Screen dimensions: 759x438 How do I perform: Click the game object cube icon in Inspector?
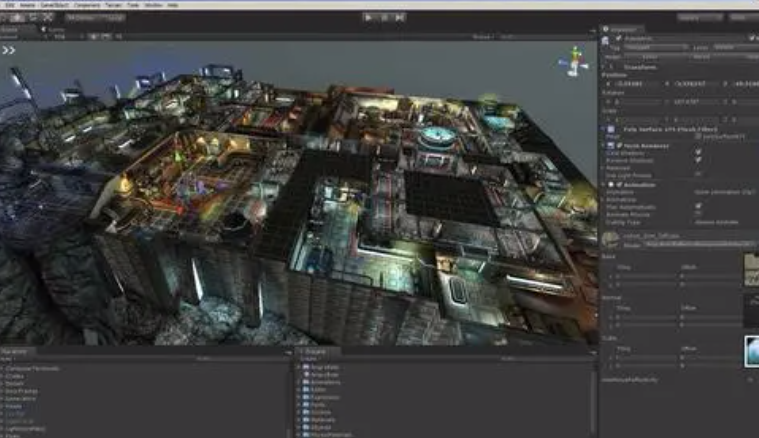(605, 42)
